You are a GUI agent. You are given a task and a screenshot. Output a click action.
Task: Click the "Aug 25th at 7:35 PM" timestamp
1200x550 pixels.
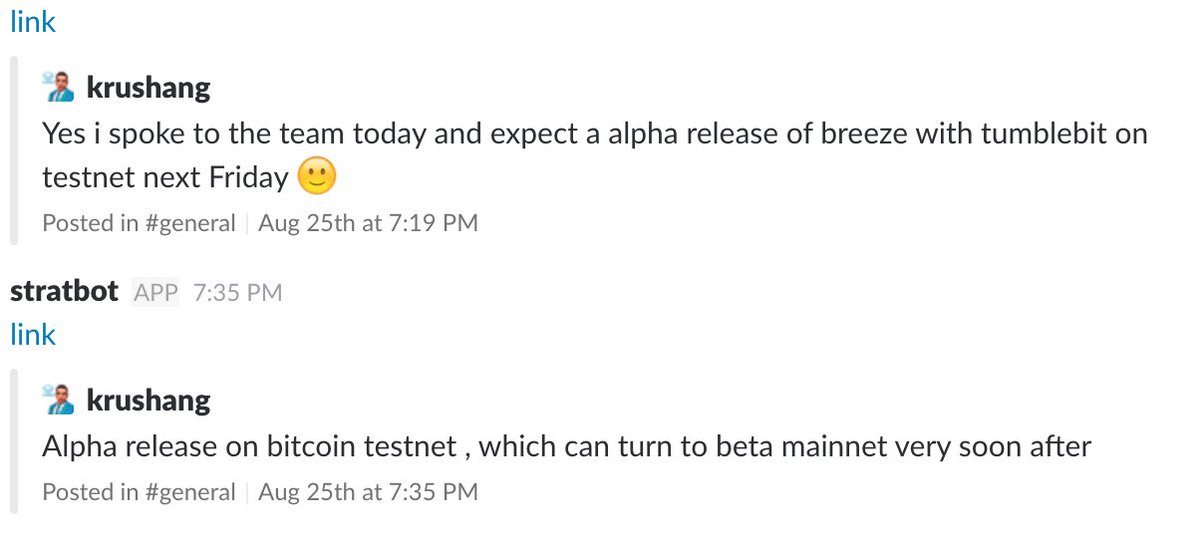coord(368,492)
